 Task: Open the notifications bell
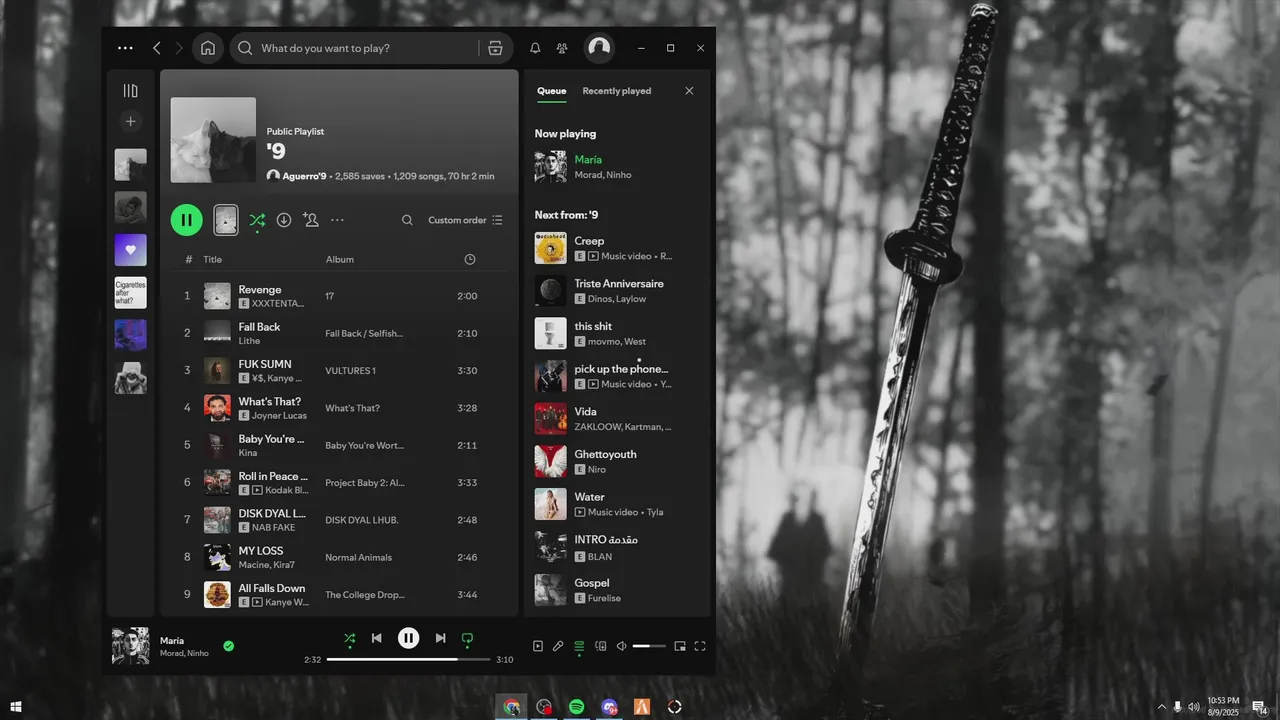click(535, 48)
